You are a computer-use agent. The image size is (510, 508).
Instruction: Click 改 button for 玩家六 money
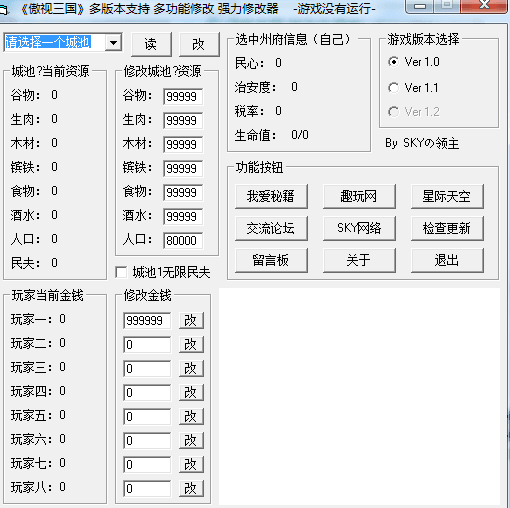[191, 441]
